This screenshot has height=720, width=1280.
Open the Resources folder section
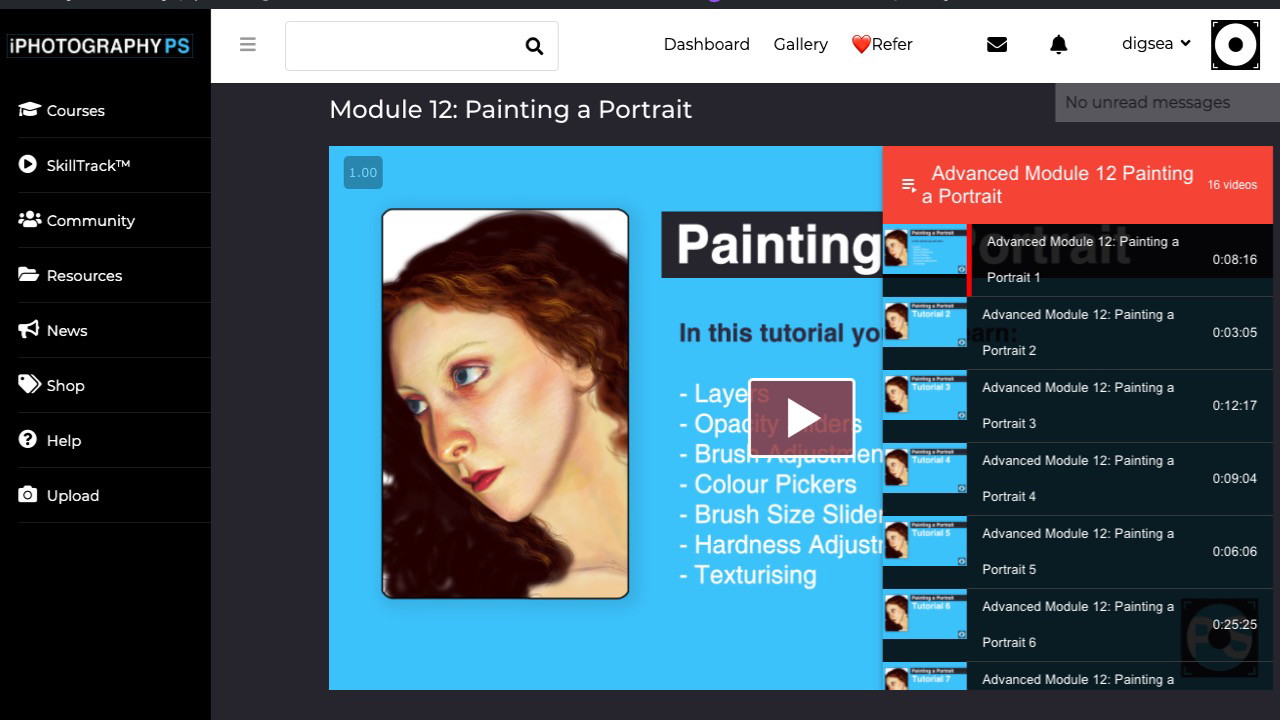(84, 275)
